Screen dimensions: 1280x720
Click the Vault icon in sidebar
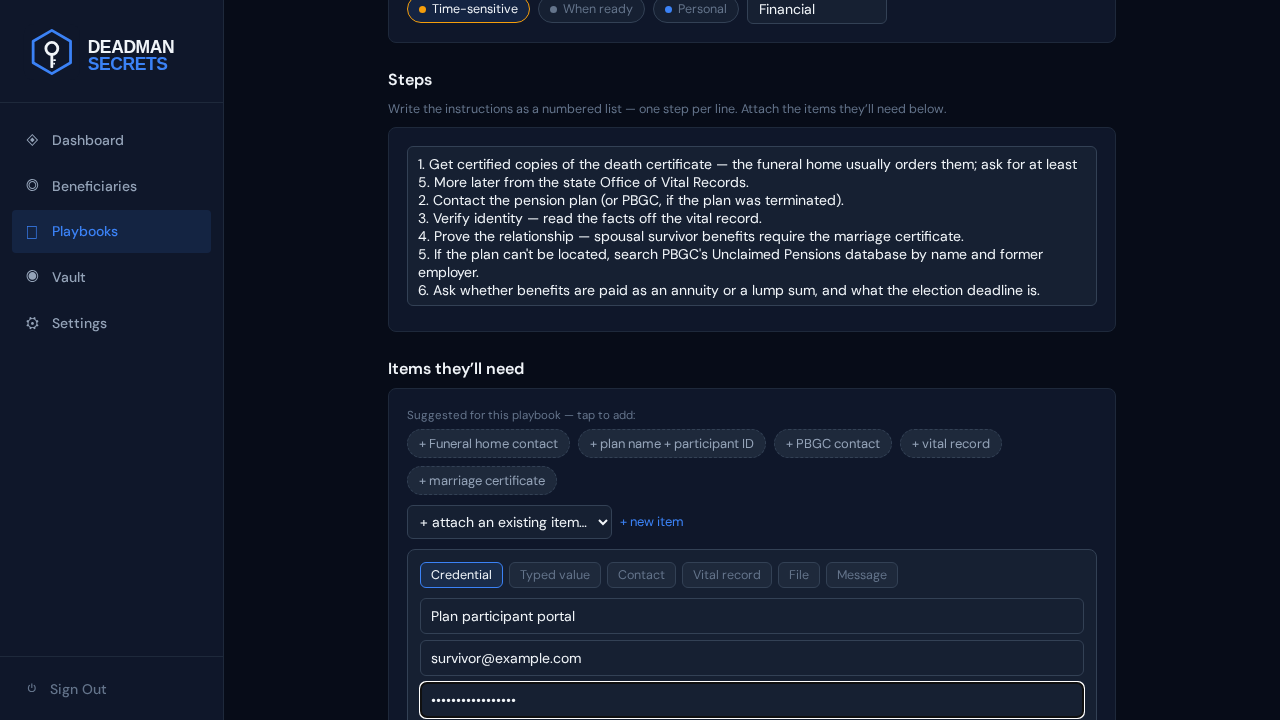point(32,276)
